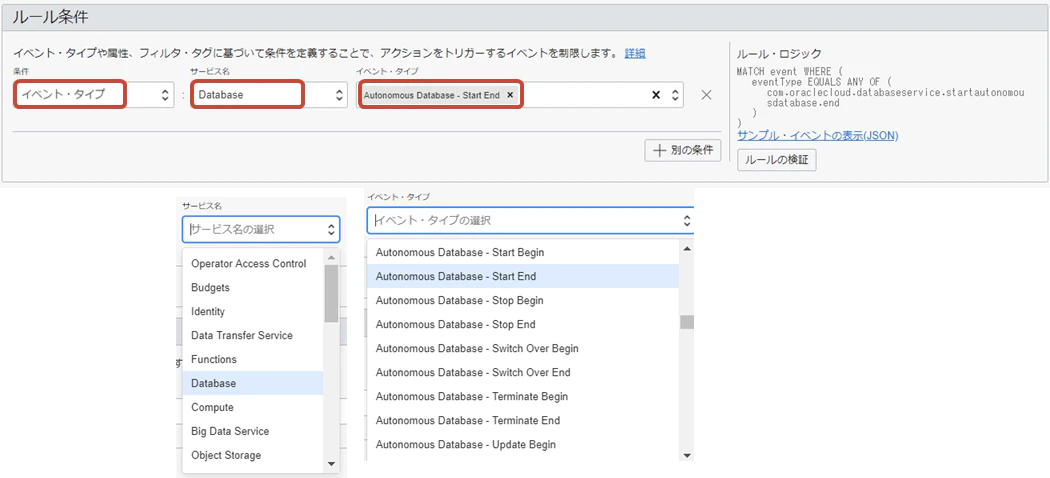Clear all selected event types
This screenshot has width=1050, height=478.
pyautogui.click(x=656, y=95)
